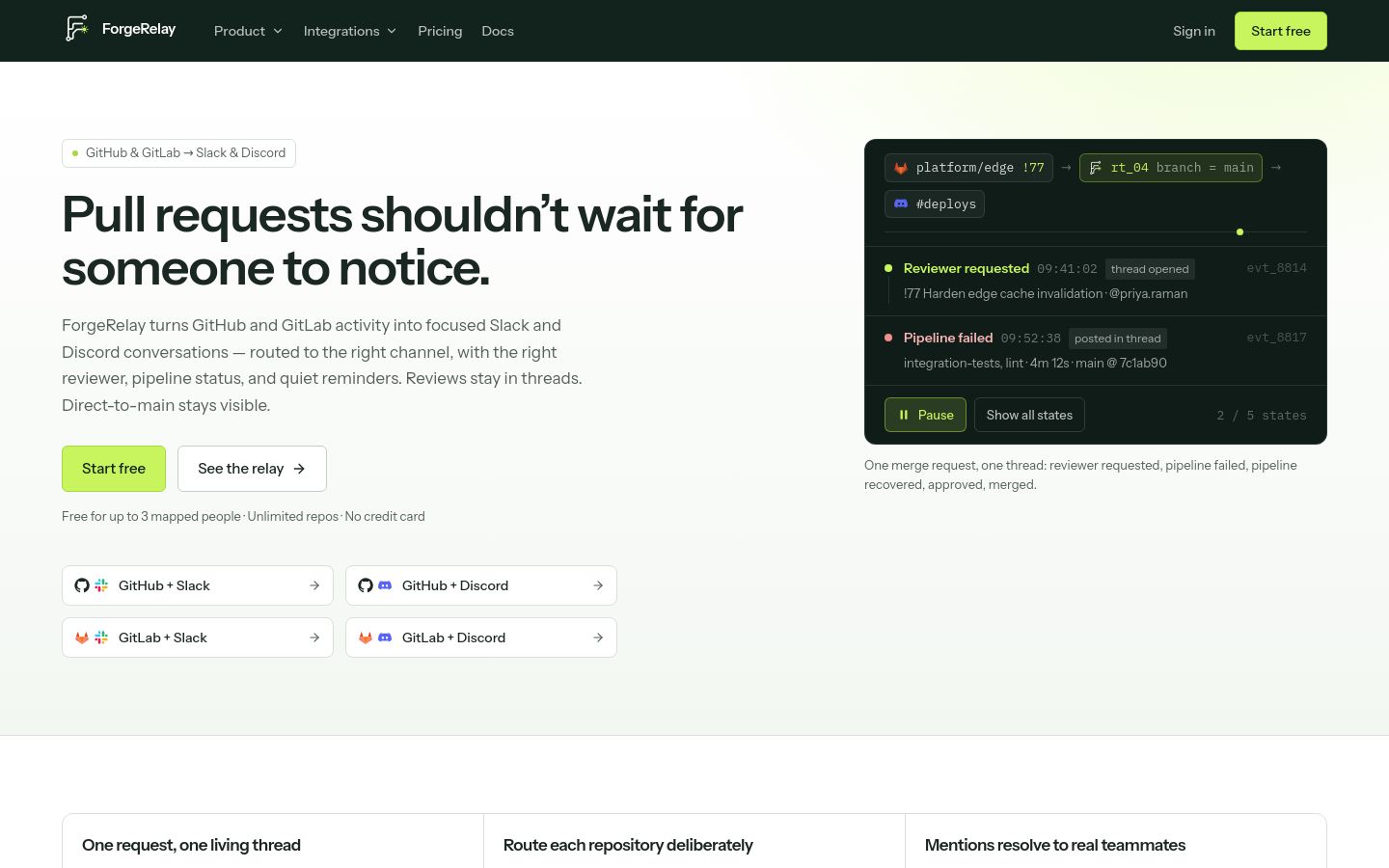1389x868 pixels.
Task: Click the See the relay label
Action: click(x=241, y=469)
